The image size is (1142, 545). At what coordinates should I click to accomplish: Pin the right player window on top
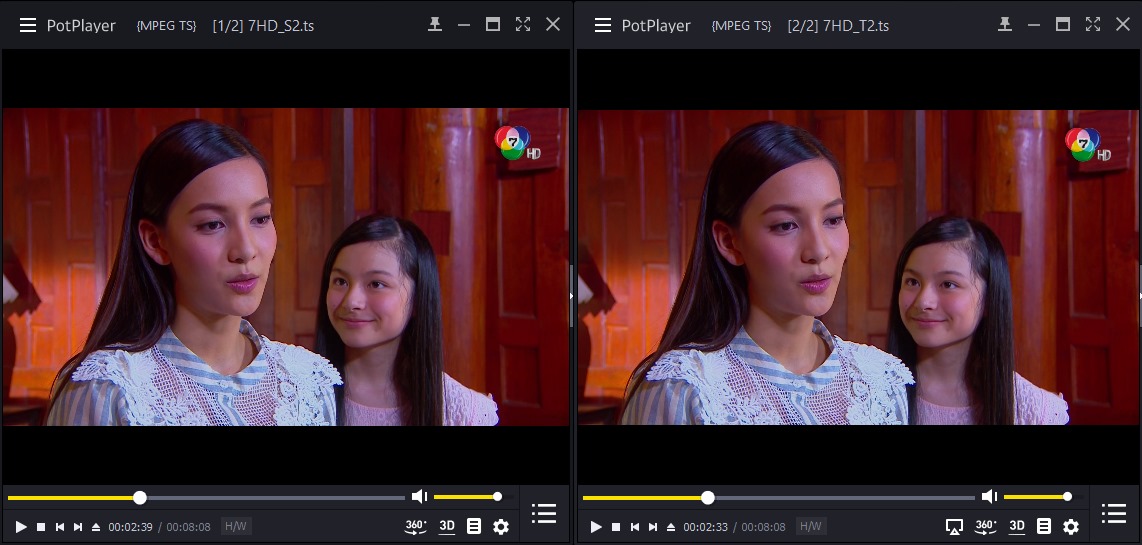tap(1005, 24)
